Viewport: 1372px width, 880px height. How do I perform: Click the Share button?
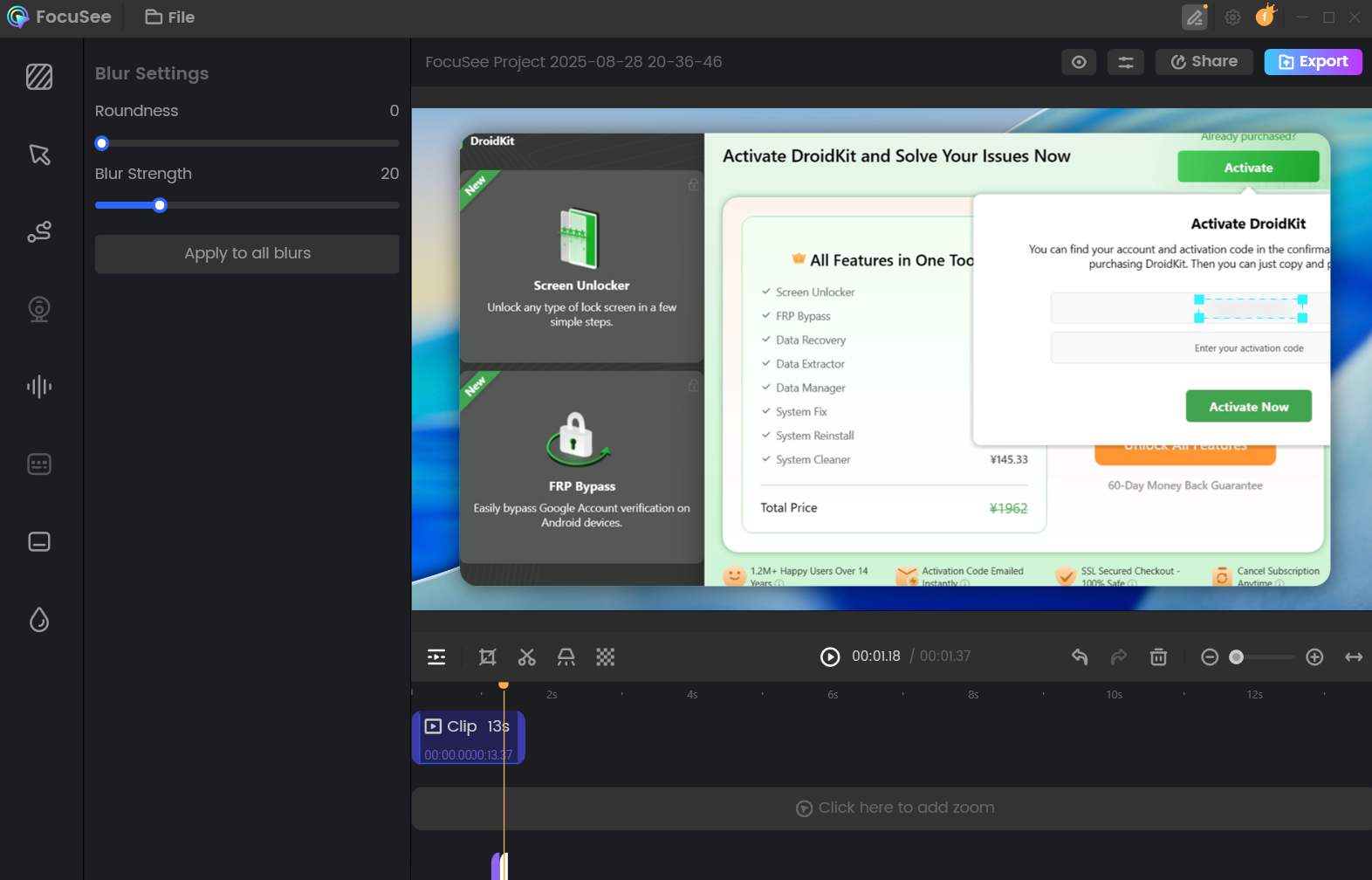pyautogui.click(x=1204, y=61)
